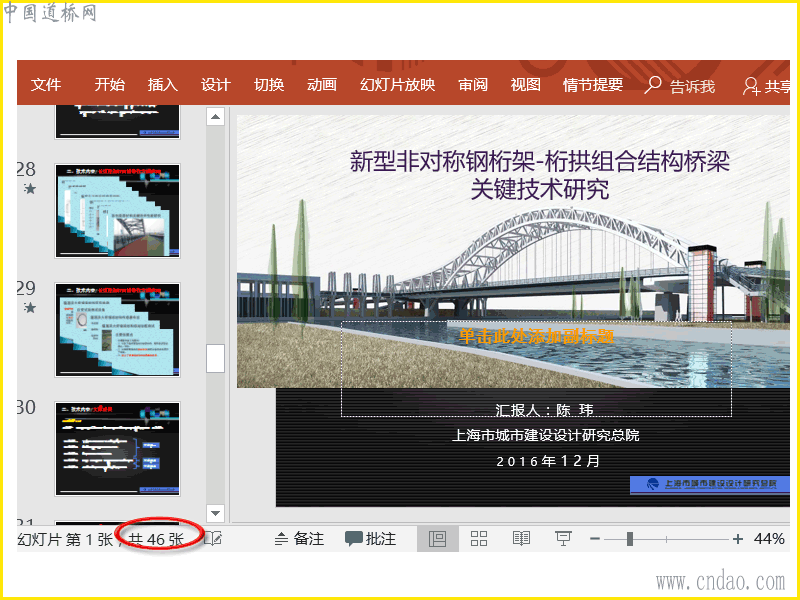Click the thumbnail pane scroll up arrow
Viewport: 800px width, 600px height.
[x=215, y=117]
